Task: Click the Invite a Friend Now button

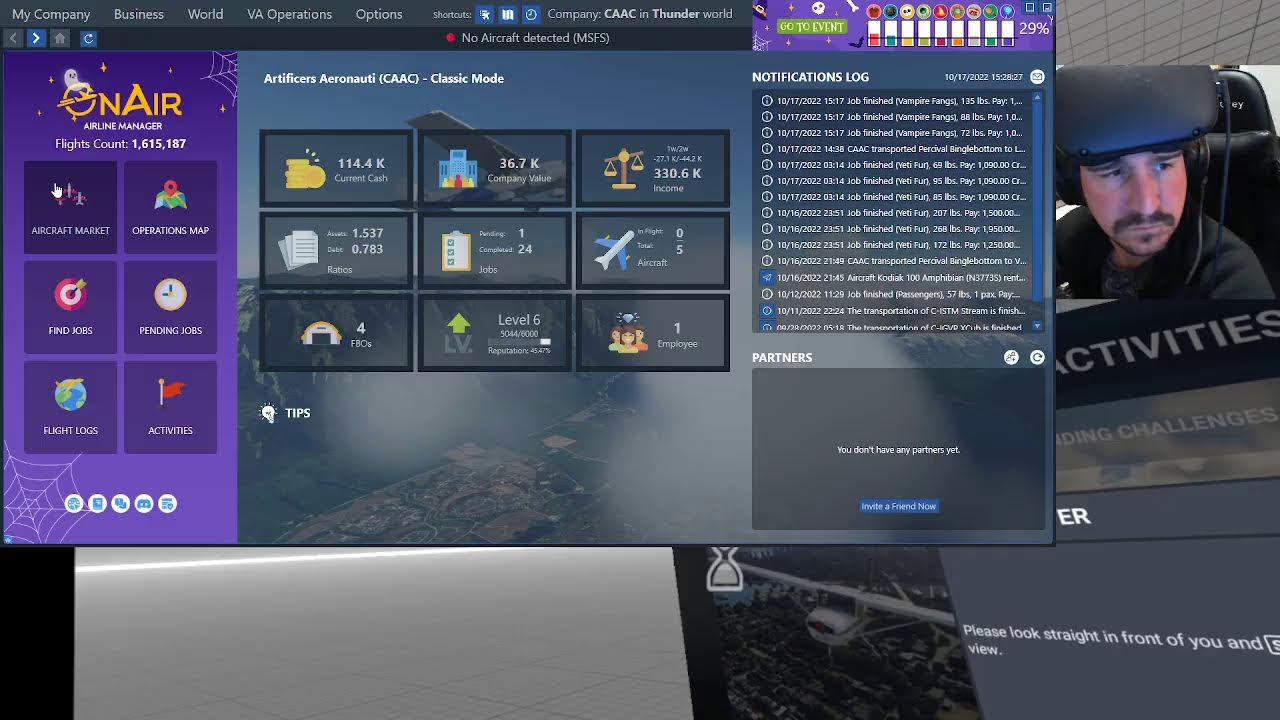Action: [899, 506]
